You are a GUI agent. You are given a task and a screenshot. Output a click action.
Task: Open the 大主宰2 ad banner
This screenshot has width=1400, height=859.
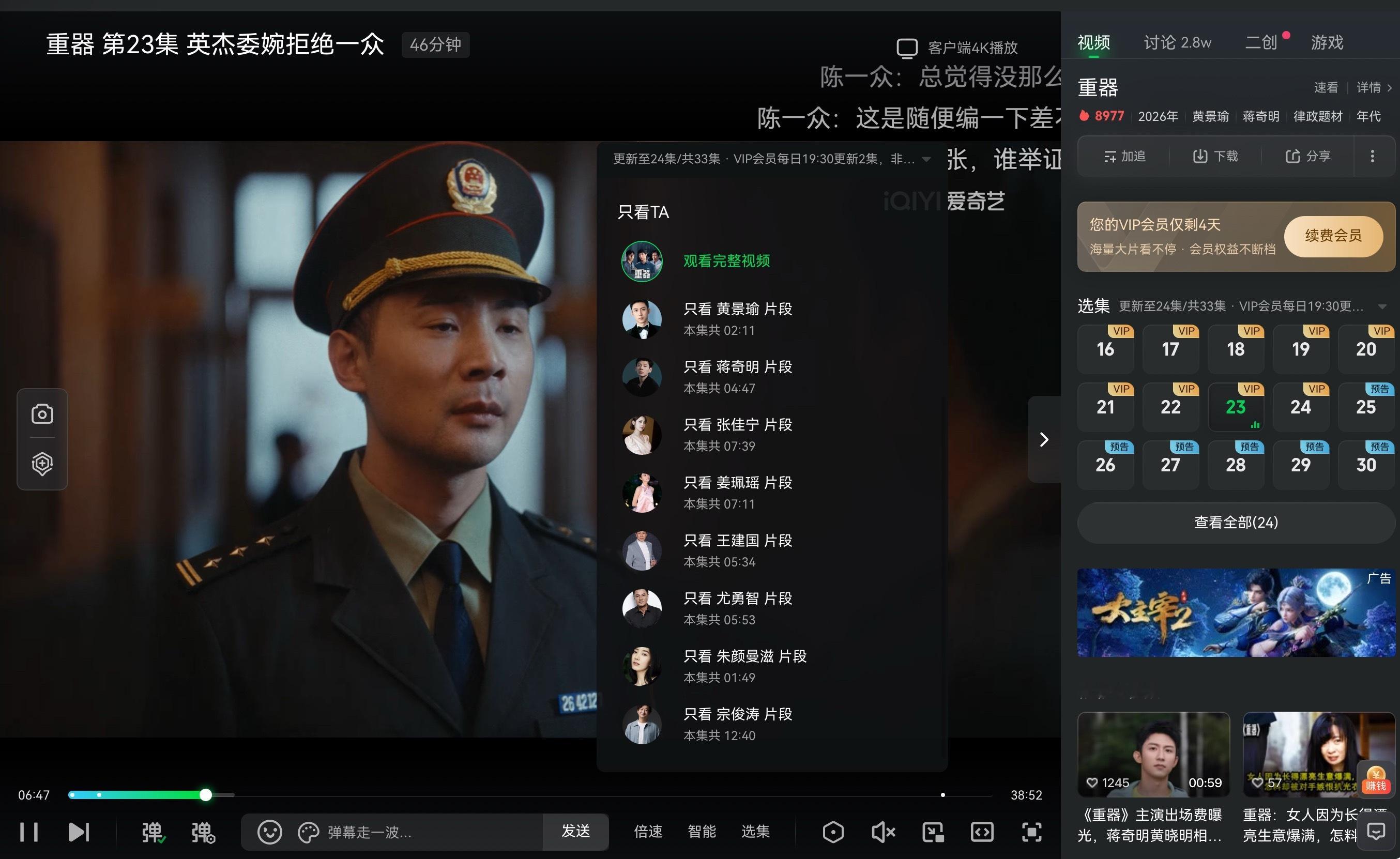coord(1236,613)
